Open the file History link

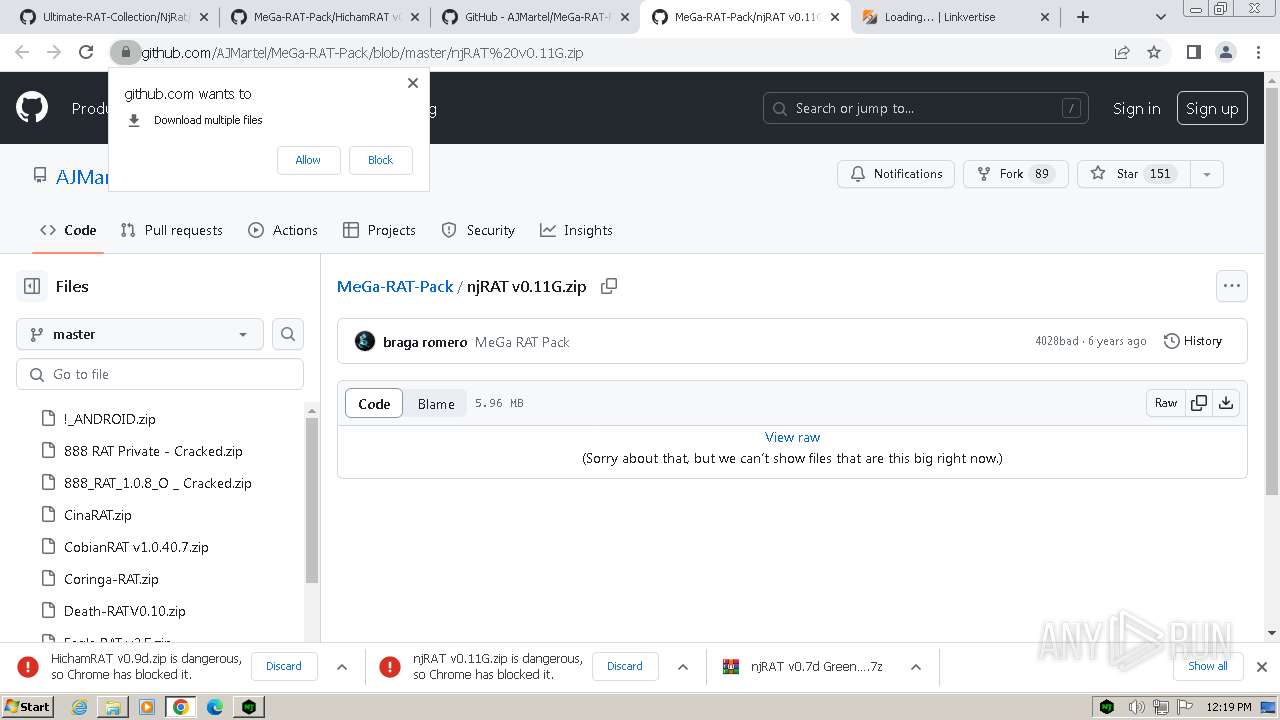[x=1193, y=341]
